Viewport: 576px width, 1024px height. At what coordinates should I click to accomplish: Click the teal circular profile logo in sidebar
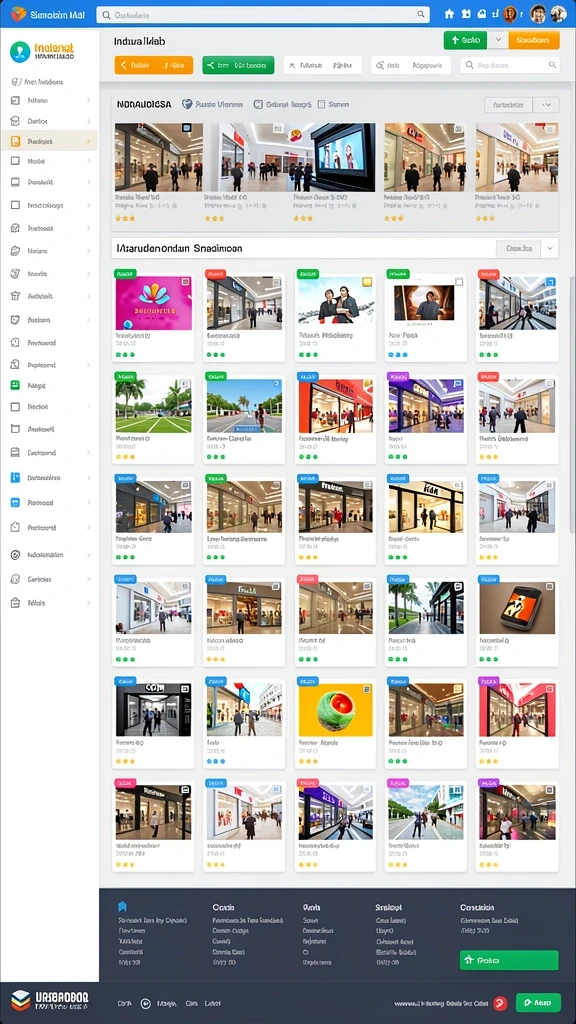20,52
